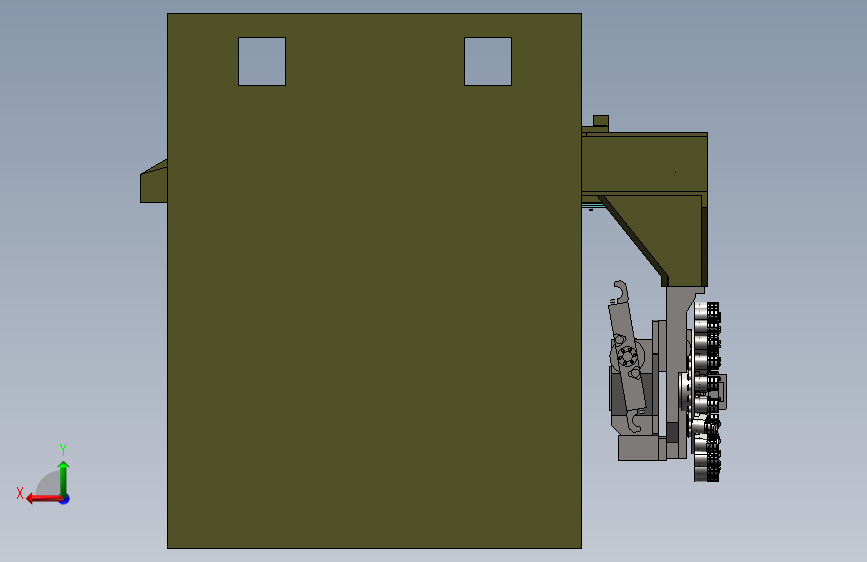Select the small block atop the arm
Viewport: 867px width, 562px height.
[x=601, y=121]
